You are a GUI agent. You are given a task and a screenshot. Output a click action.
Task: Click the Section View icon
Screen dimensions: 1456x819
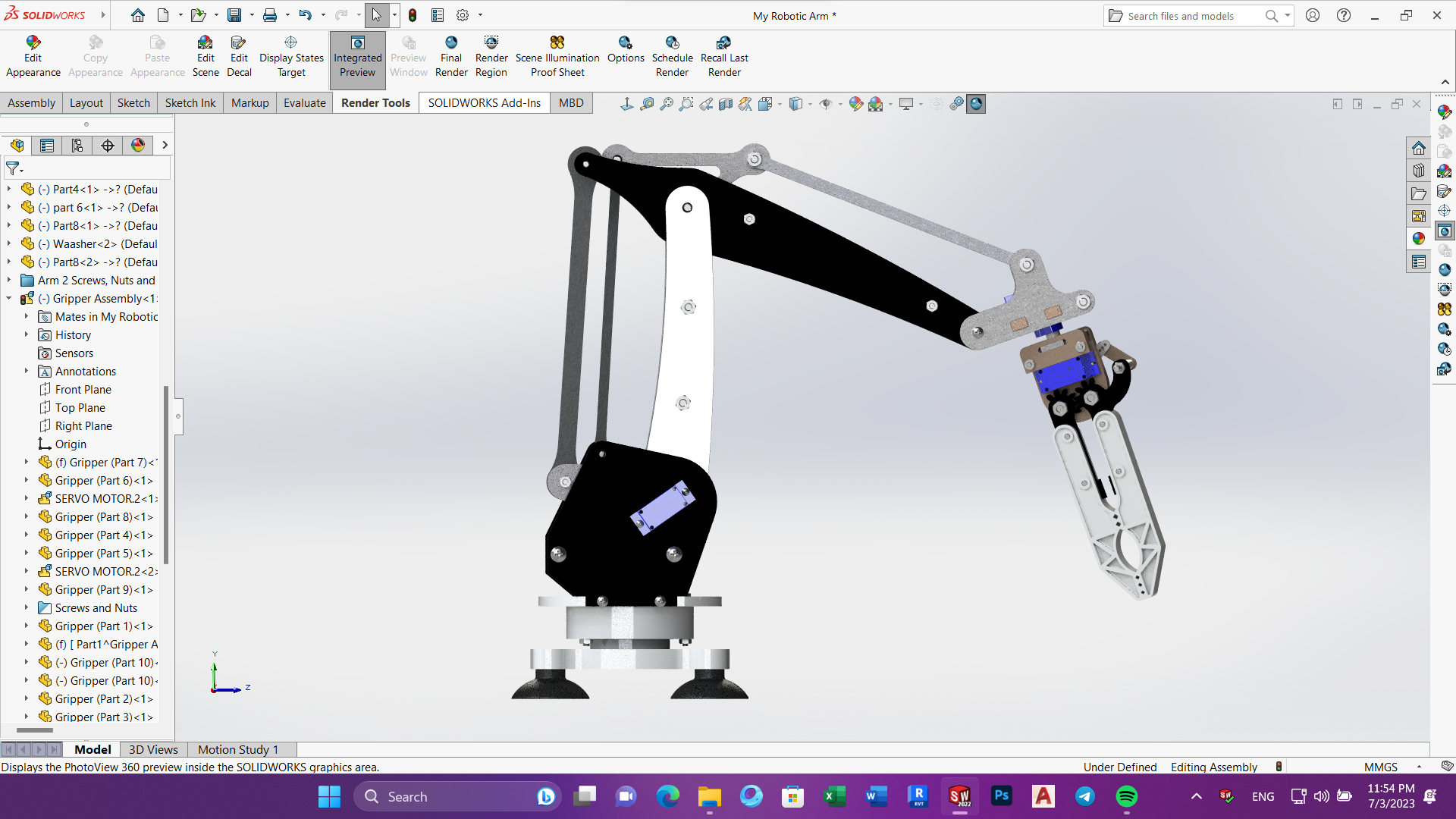pyautogui.click(x=726, y=104)
